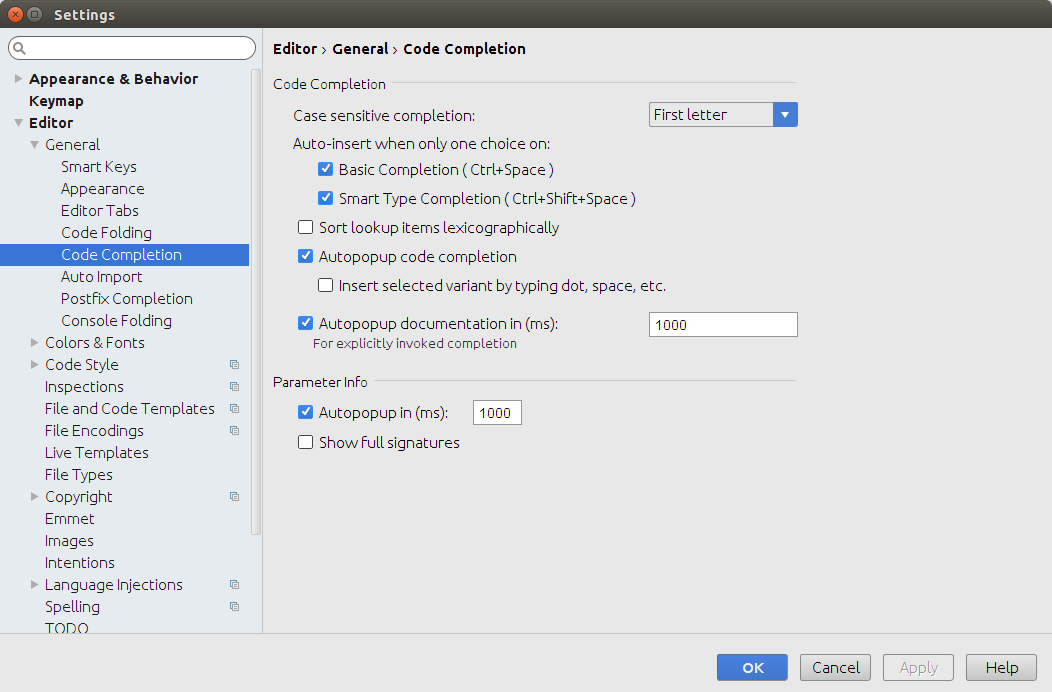Screen dimensions: 1052x692
Task: Click the project-level icon beside Code Style
Action: click(234, 365)
